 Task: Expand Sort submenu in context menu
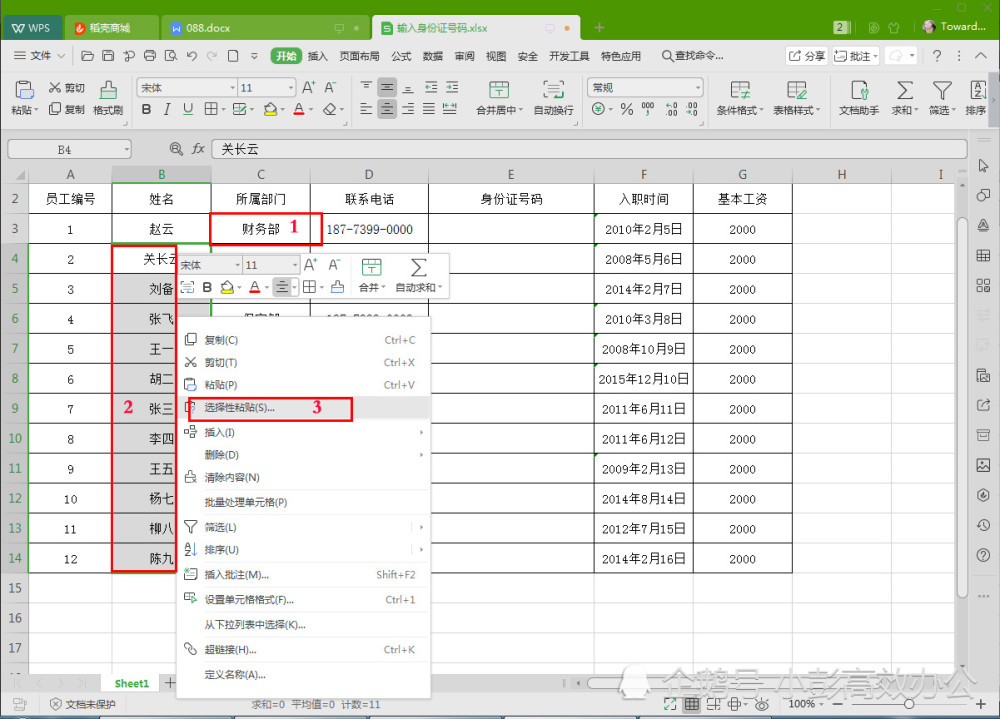click(x=421, y=549)
